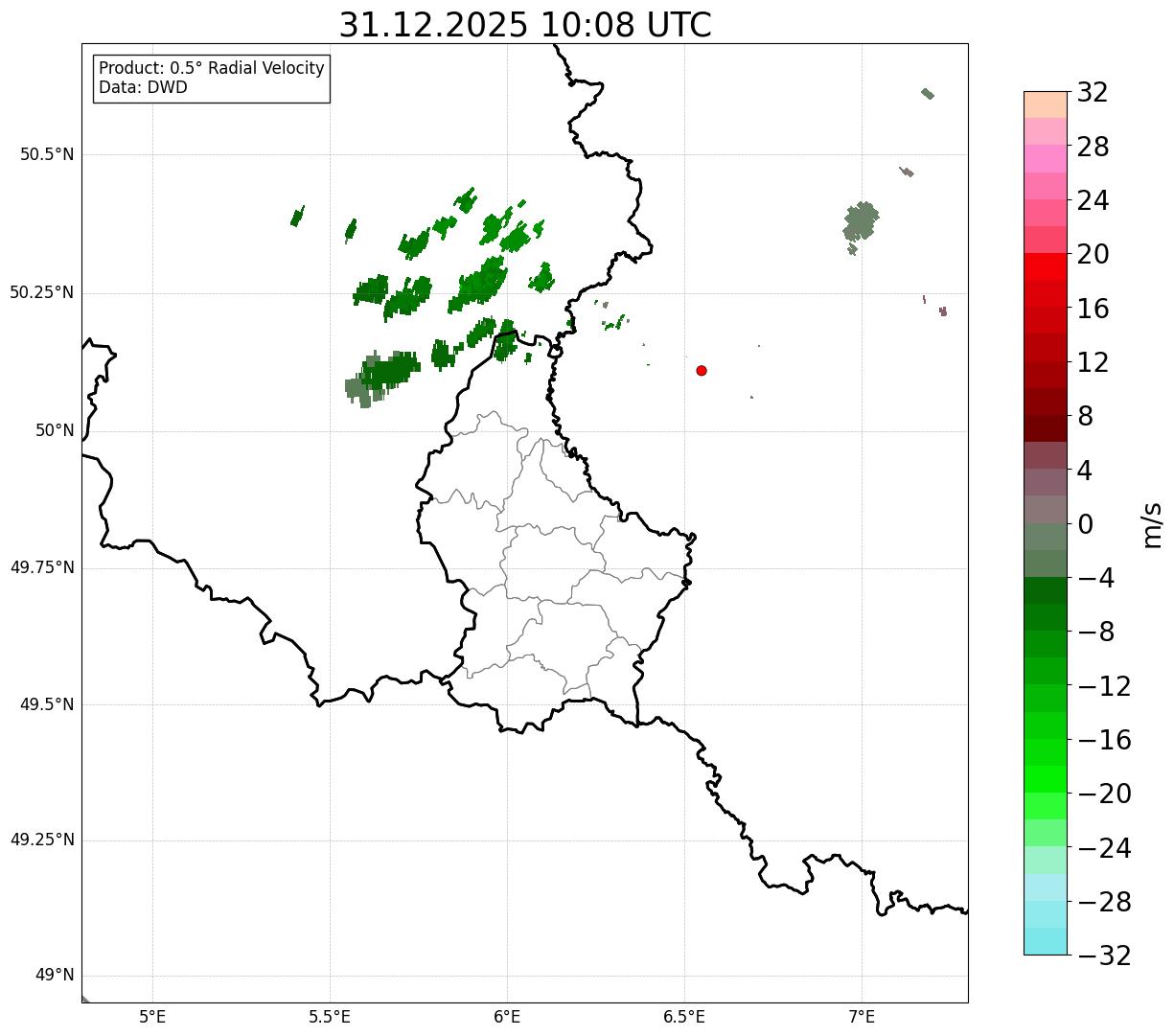Click the colorbar tick label 4
The height and width of the screenshot is (1036, 1174).
[x=1085, y=471]
